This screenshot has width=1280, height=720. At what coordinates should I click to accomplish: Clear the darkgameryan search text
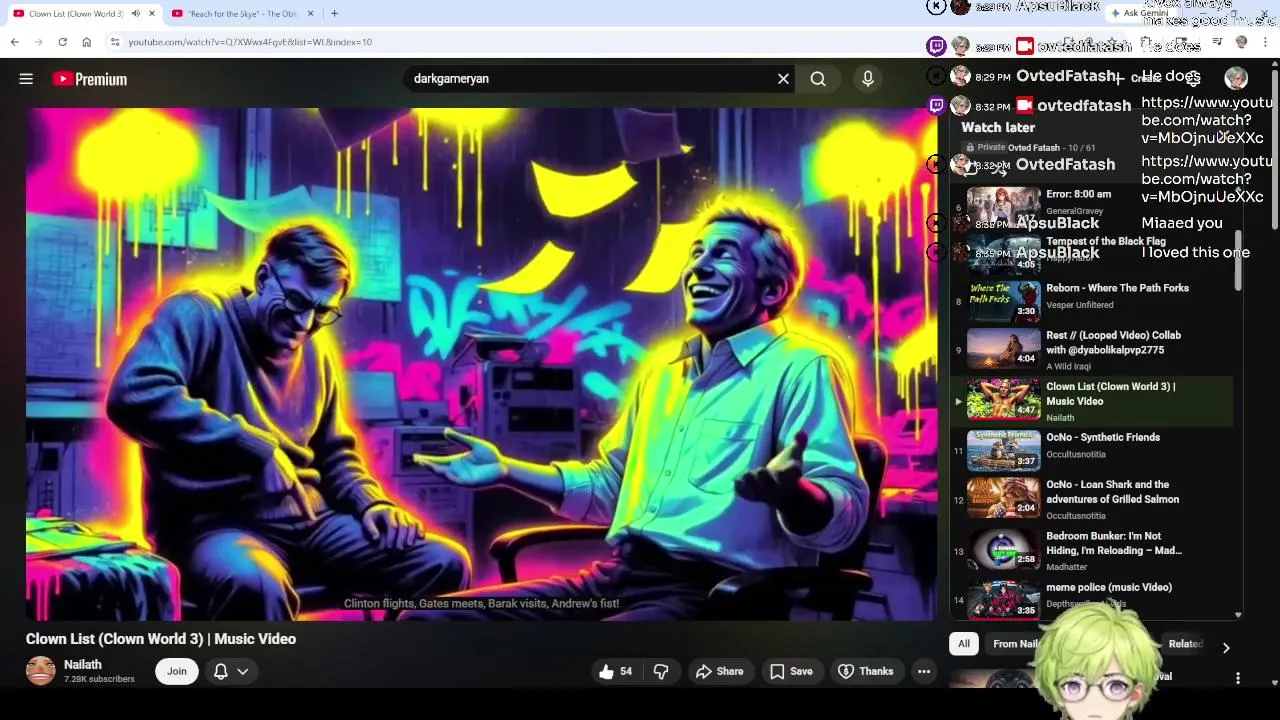tap(783, 79)
